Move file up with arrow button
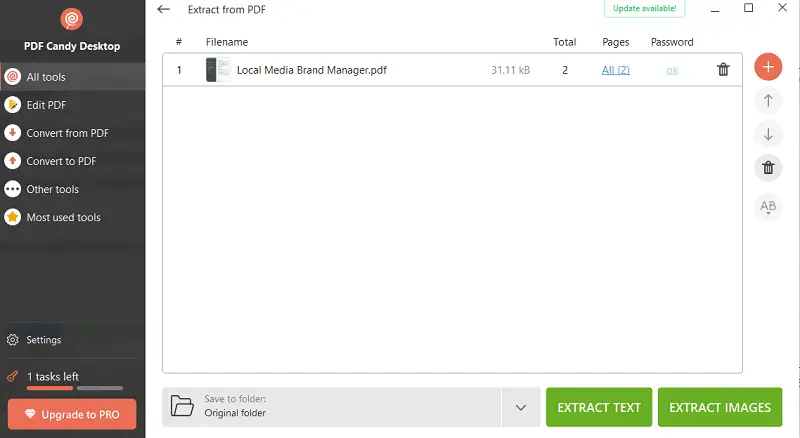 768,101
